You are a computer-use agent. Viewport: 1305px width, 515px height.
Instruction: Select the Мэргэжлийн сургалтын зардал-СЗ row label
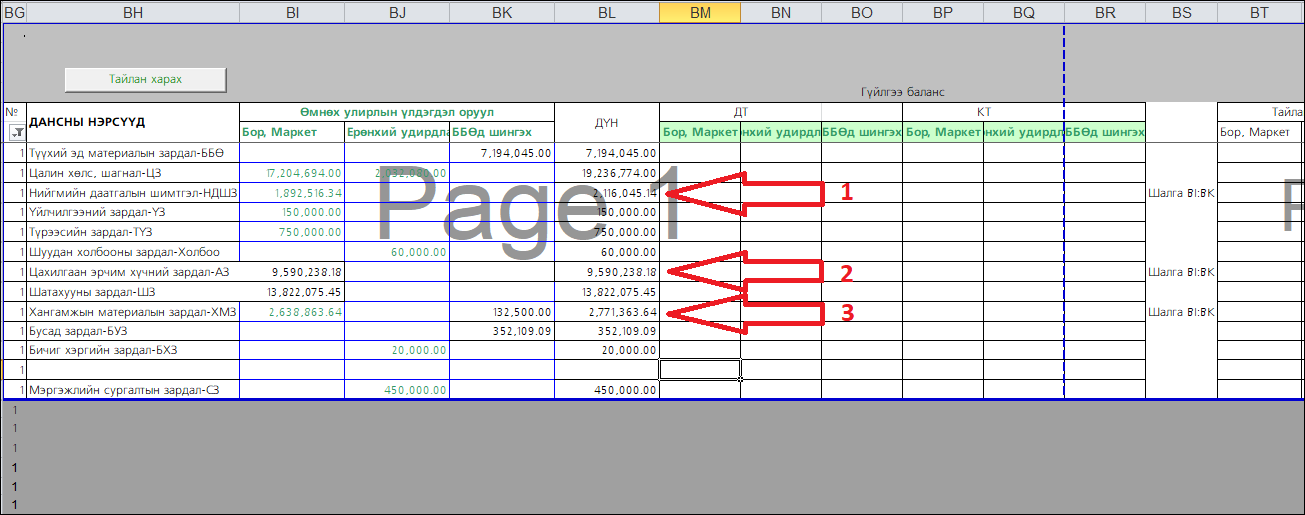click(x=132, y=390)
